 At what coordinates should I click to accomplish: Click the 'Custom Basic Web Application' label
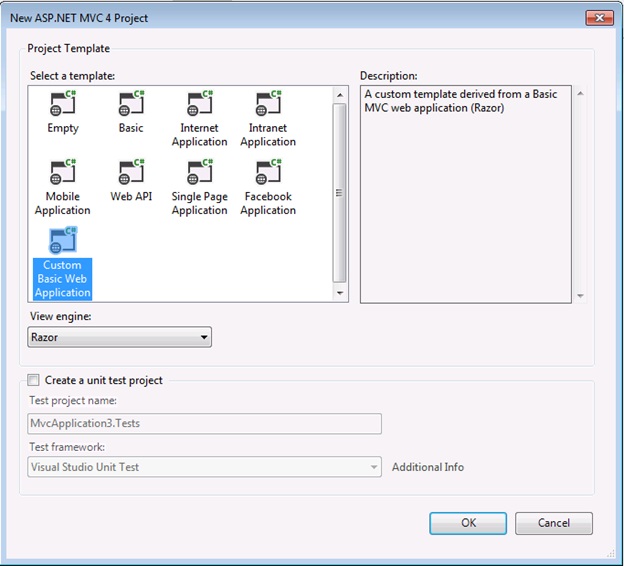tap(62, 279)
